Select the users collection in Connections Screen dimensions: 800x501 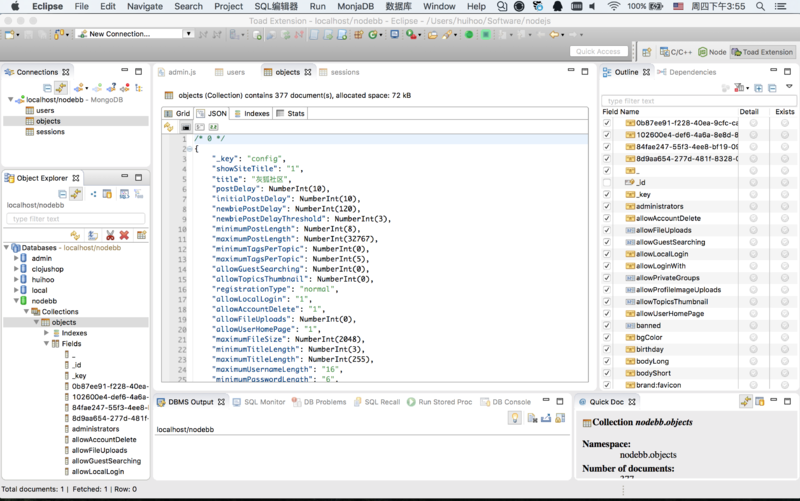45,110
